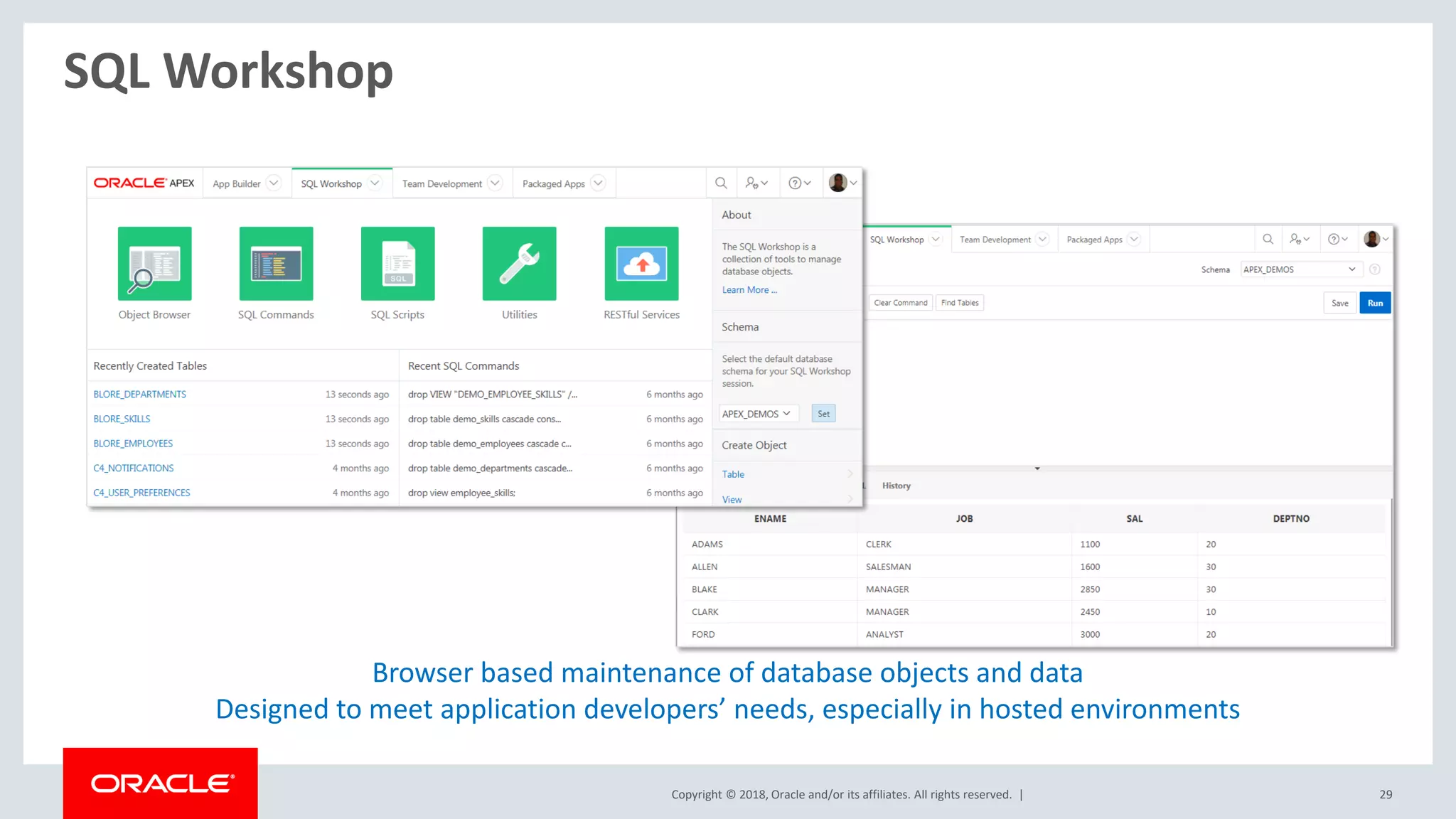Open drop table demo_skills cascade command

point(484,419)
